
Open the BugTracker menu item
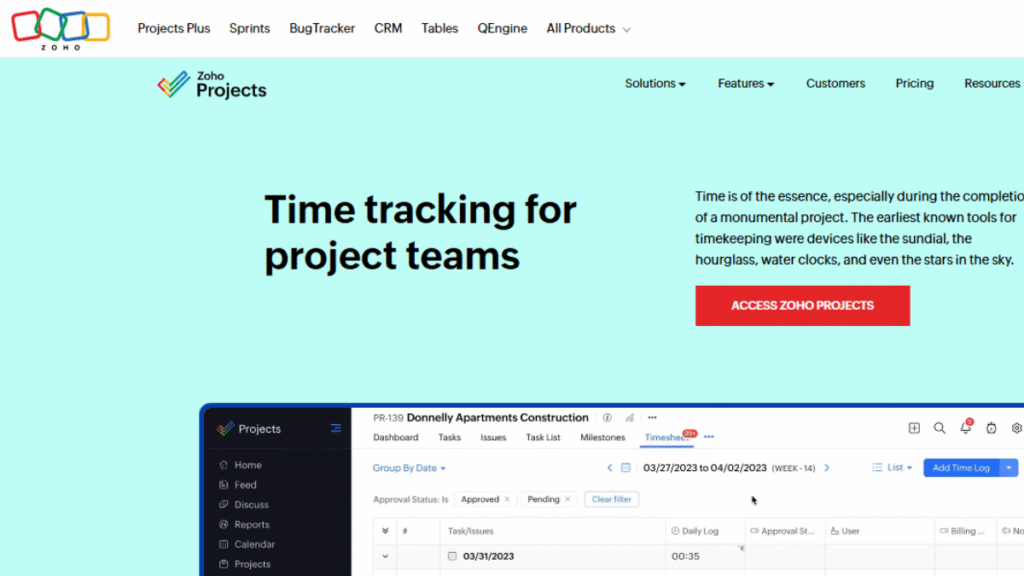[x=321, y=28]
